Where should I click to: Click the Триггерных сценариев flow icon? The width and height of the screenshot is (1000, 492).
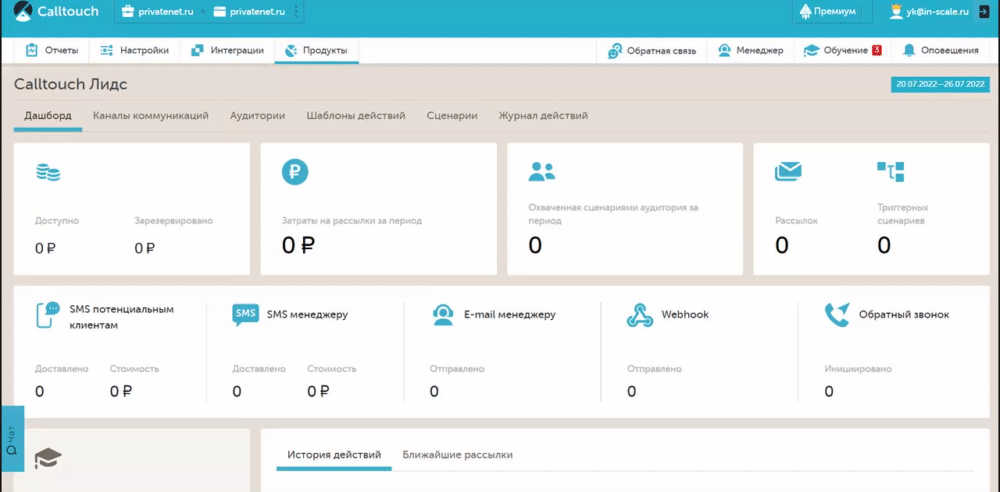(891, 172)
